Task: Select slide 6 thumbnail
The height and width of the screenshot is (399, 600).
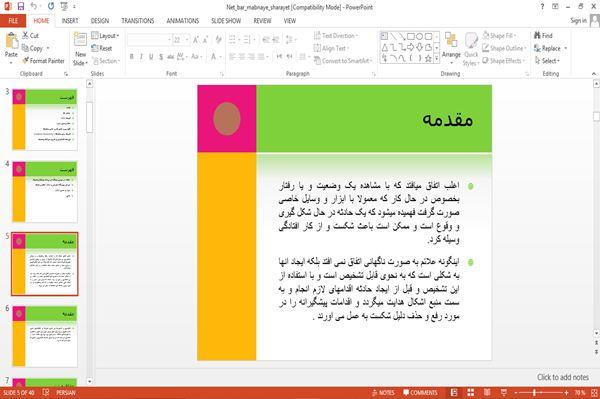Action: [x=45, y=336]
